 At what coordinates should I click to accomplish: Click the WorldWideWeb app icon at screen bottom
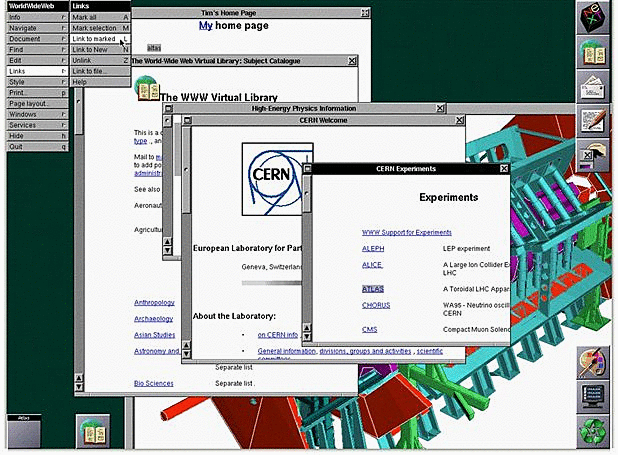[93, 431]
